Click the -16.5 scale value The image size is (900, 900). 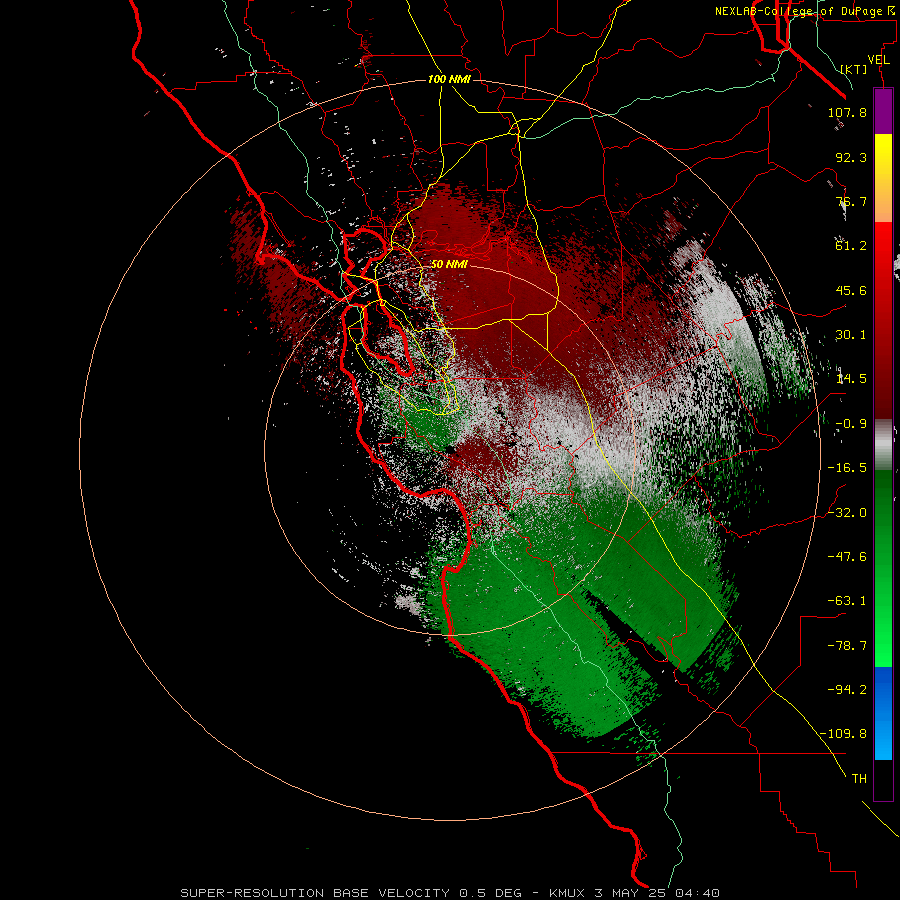pyautogui.click(x=847, y=468)
